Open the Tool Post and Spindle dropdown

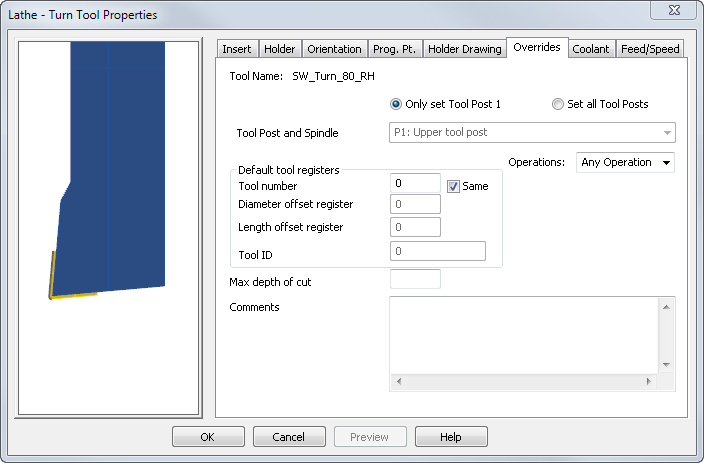[x=532, y=132]
